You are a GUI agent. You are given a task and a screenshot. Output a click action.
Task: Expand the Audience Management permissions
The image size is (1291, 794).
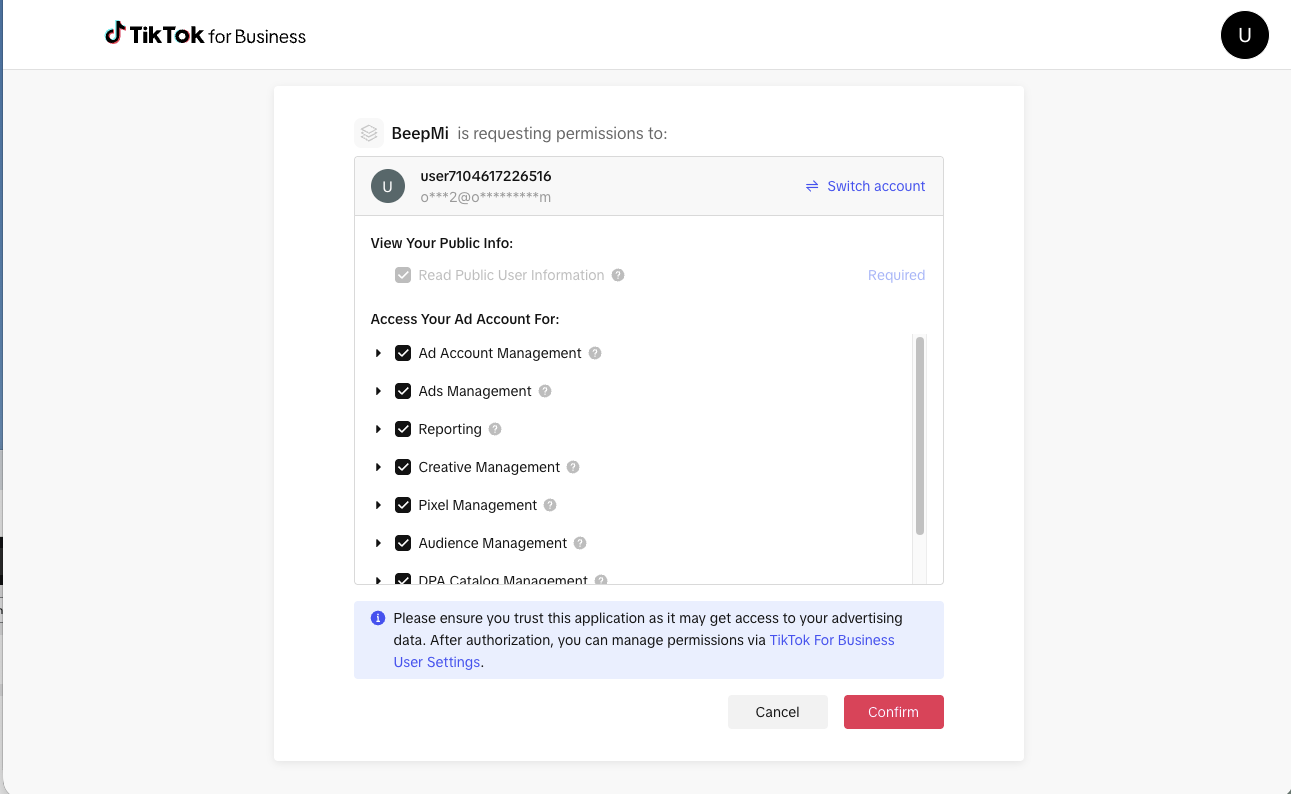tap(378, 543)
